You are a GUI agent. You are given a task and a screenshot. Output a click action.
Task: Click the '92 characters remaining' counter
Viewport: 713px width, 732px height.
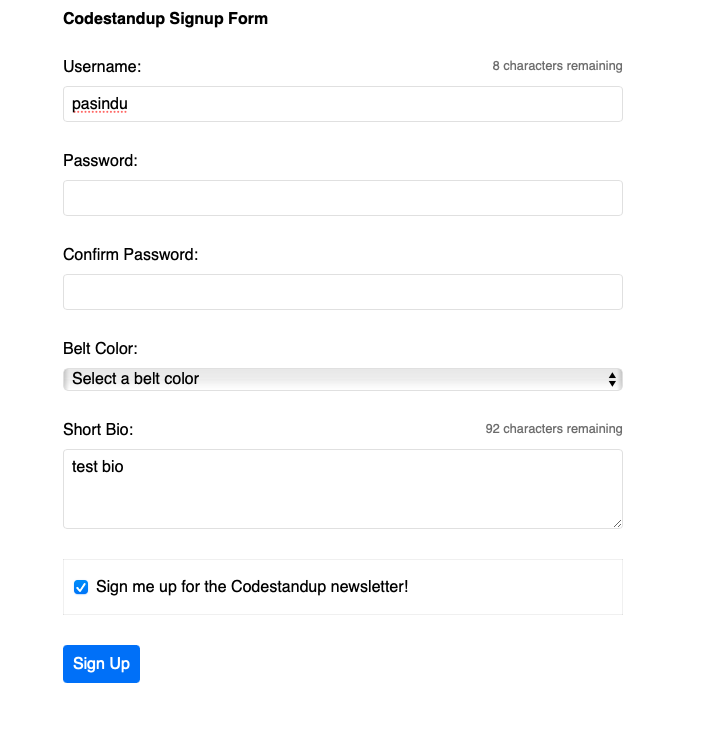point(554,429)
